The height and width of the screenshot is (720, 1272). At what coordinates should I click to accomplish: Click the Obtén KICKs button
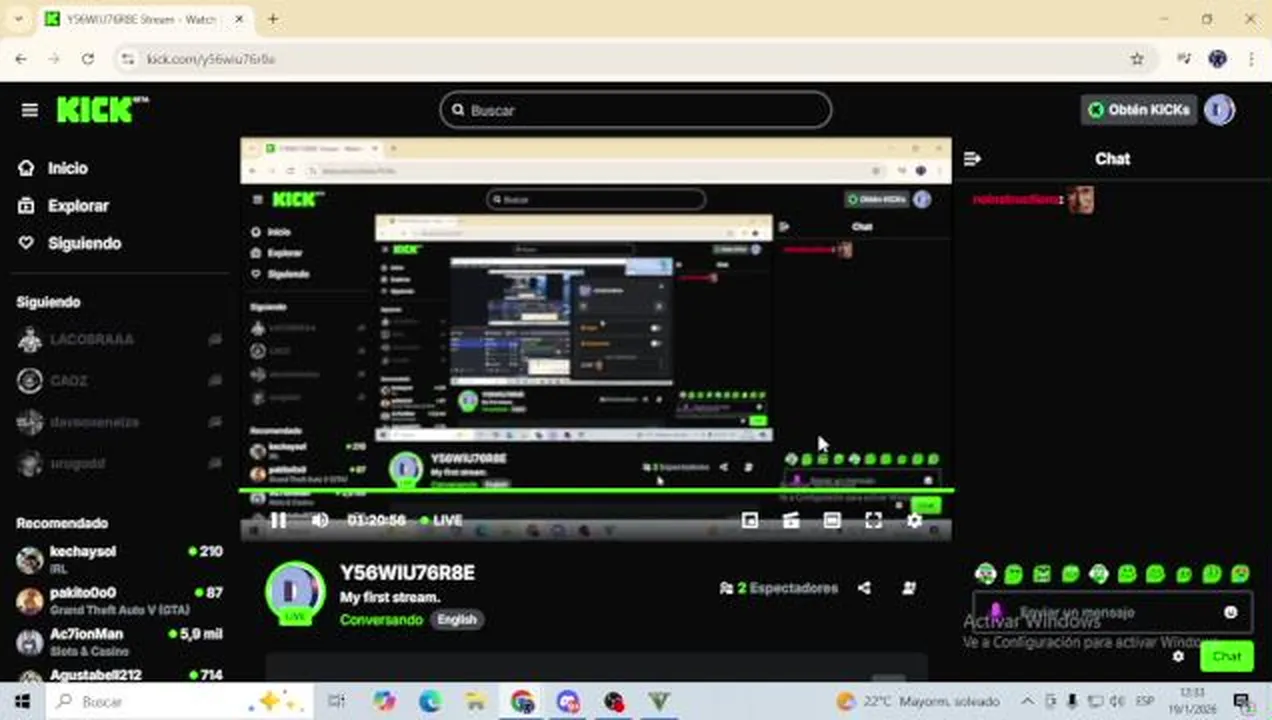coord(1139,110)
